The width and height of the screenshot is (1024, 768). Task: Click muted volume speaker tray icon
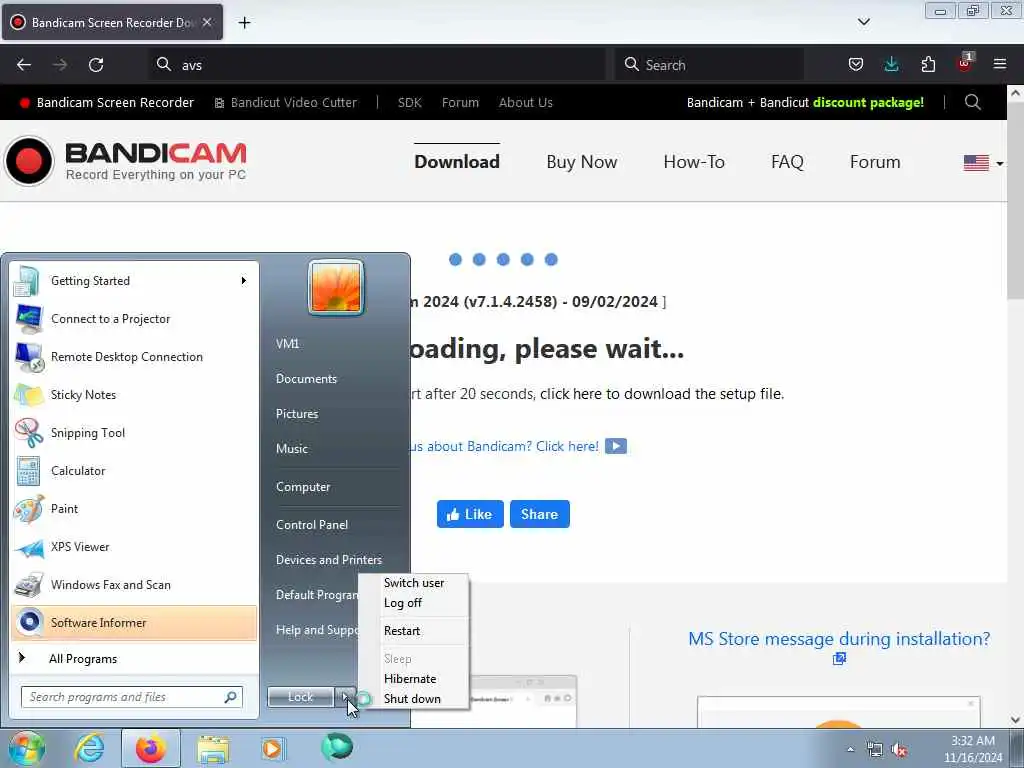click(900, 750)
